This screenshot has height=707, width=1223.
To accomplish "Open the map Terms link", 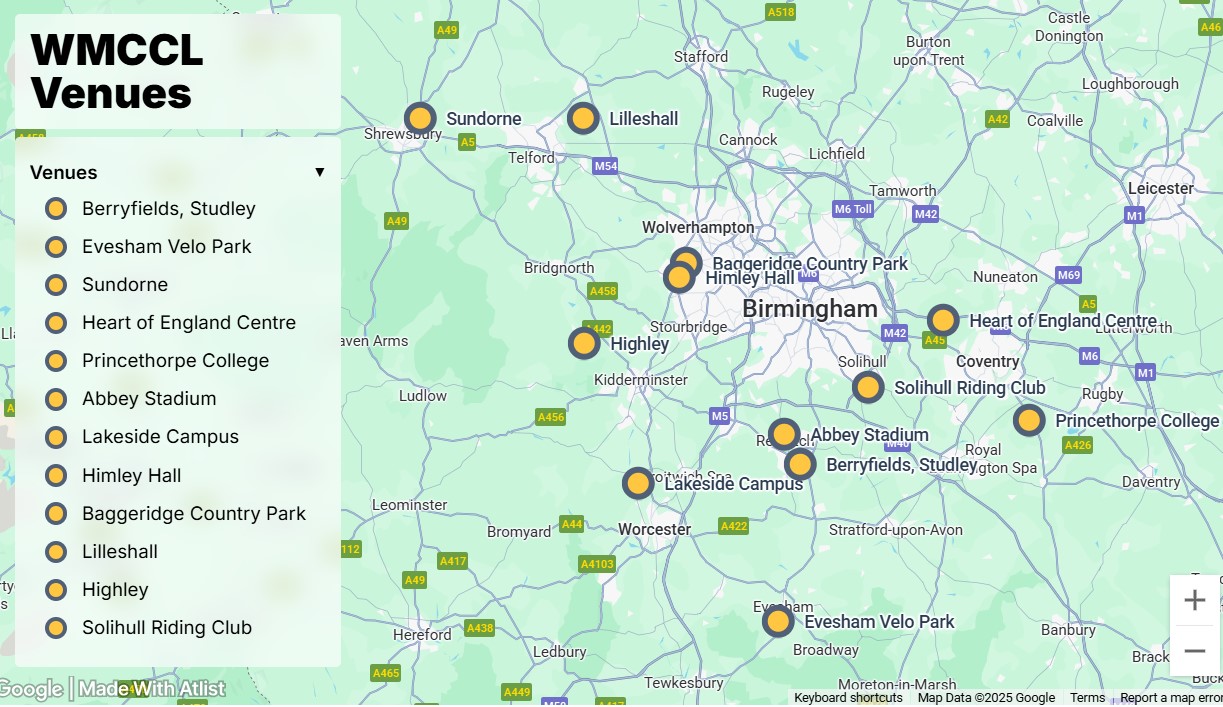I will click(1087, 698).
